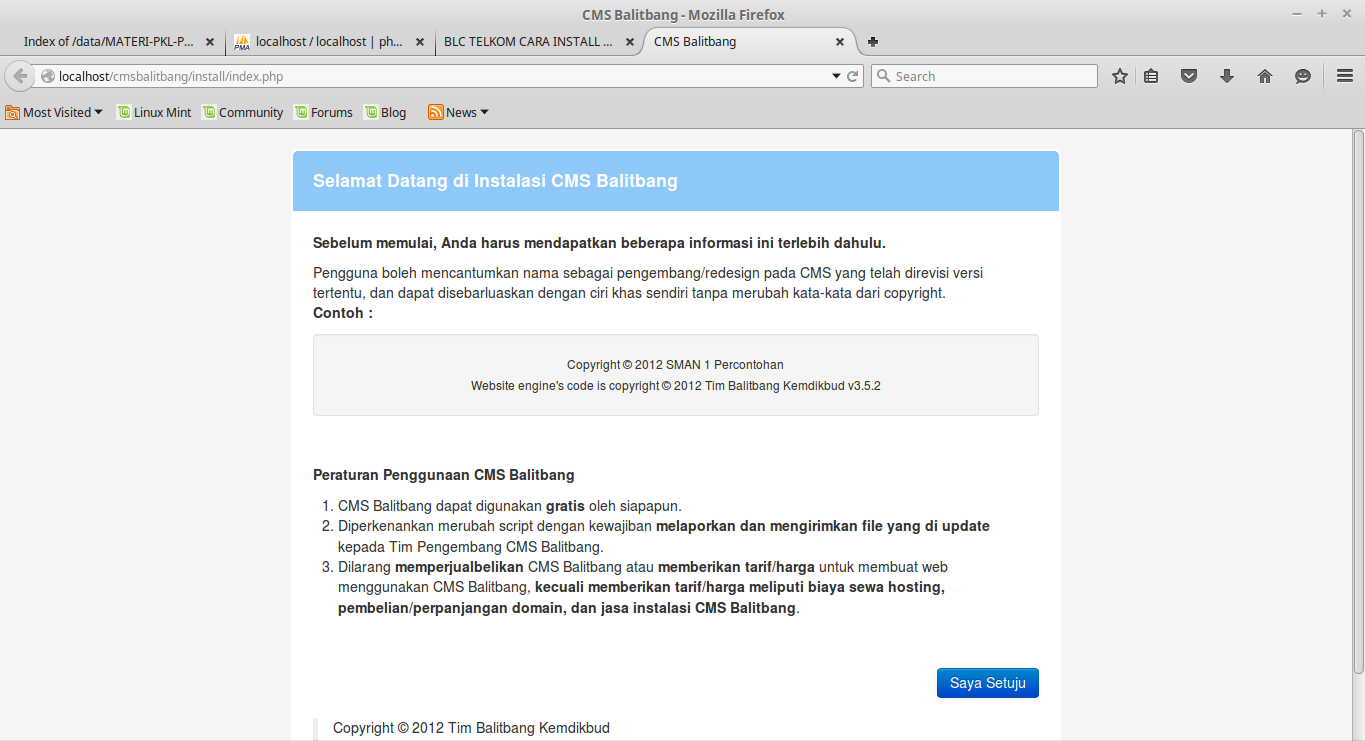Click into the Search box
Viewport: 1365px width, 741px height.
[x=985, y=76]
